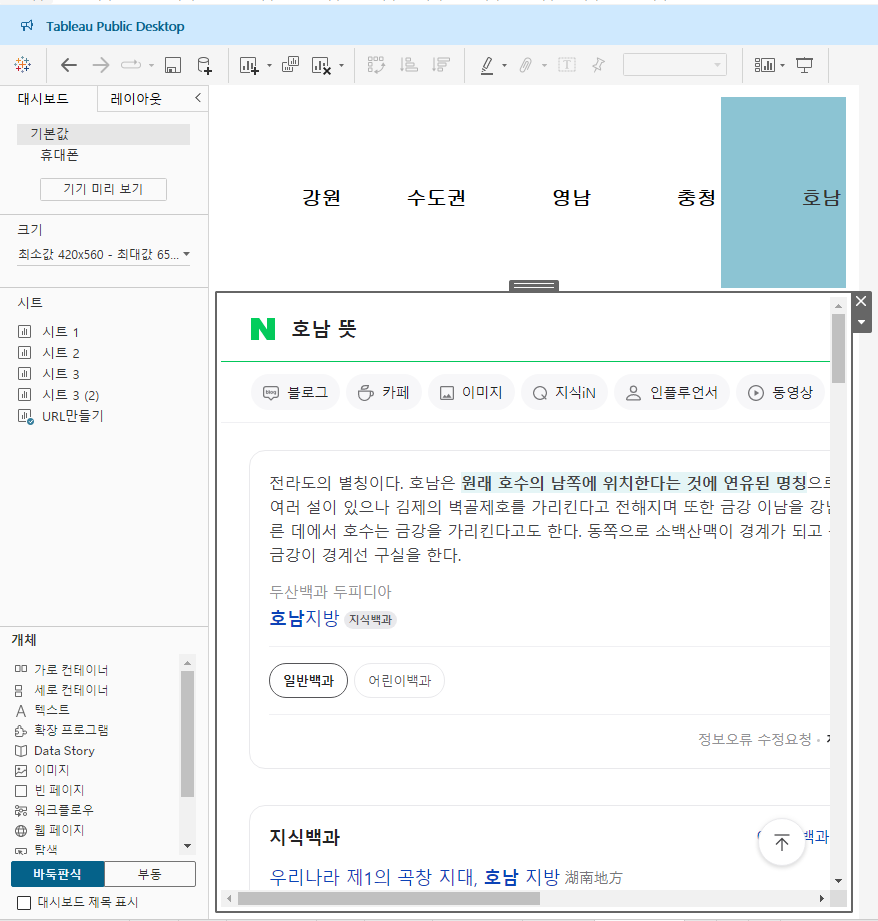Toggle 대시보드 제목 표시 checkbox
Image resolution: width=878 pixels, height=921 pixels.
(24, 903)
